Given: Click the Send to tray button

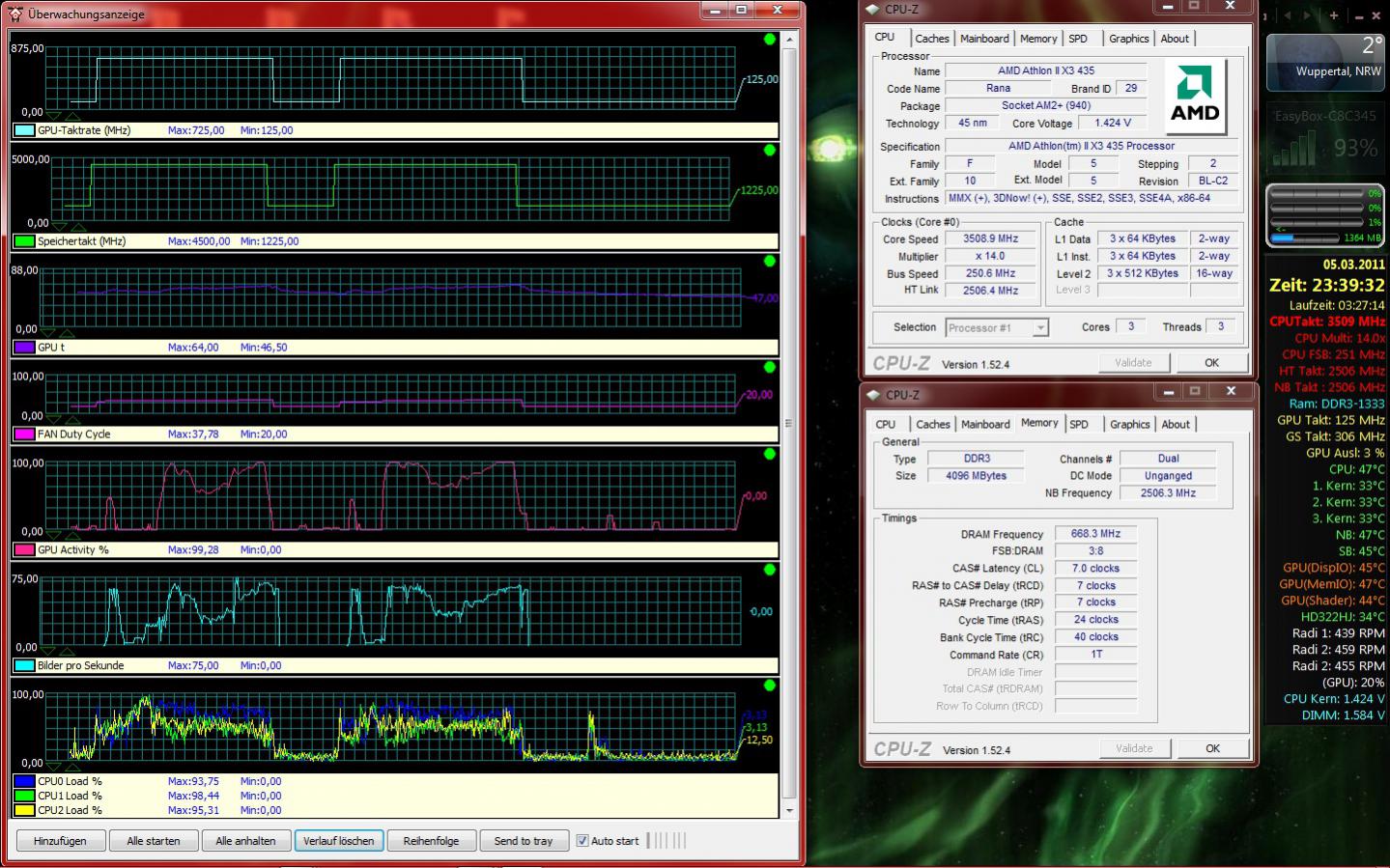Looking at the screenshot, I should point(524,841).
